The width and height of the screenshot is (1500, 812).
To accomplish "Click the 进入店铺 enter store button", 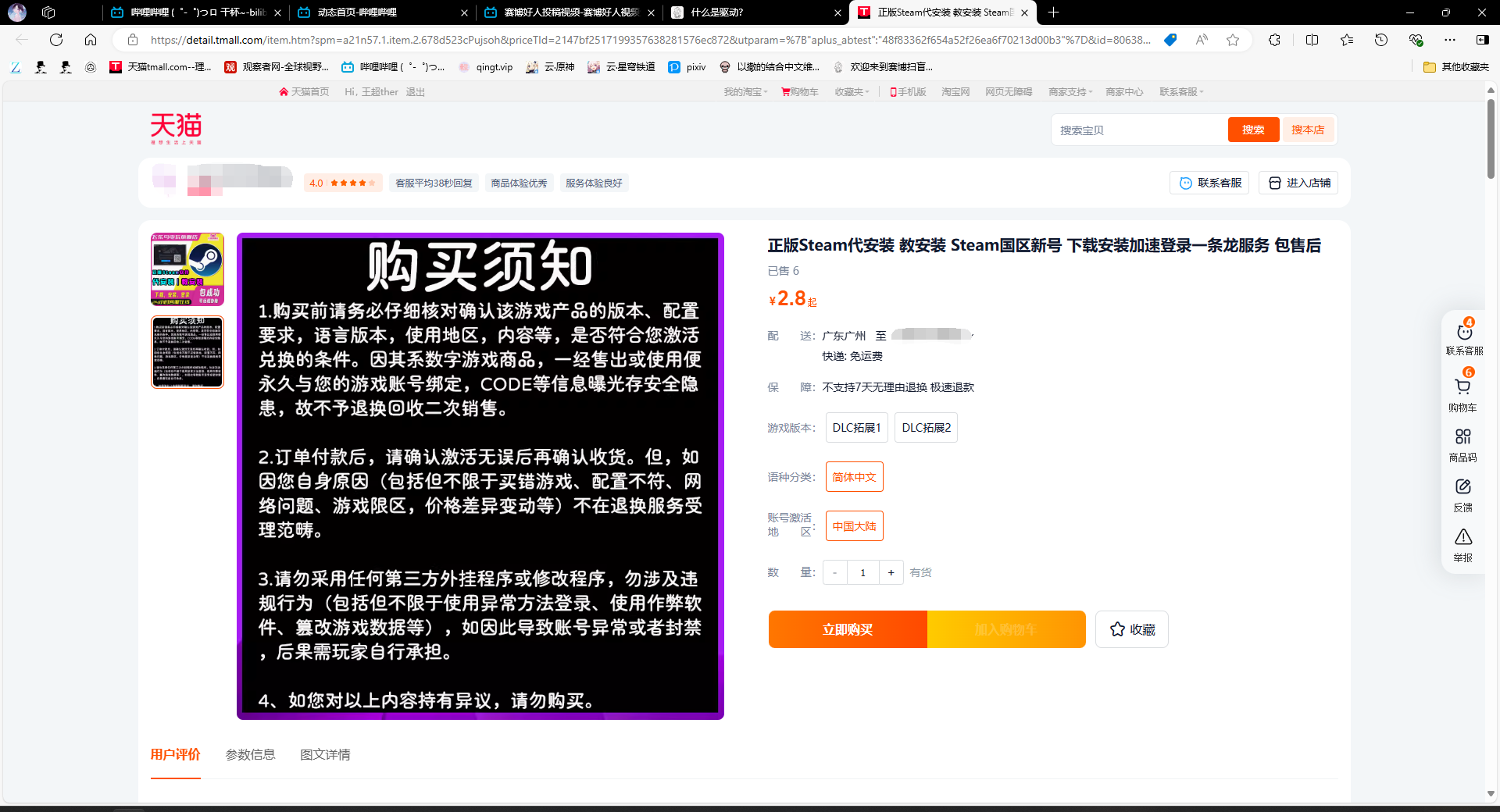I will coord(1298,183).
